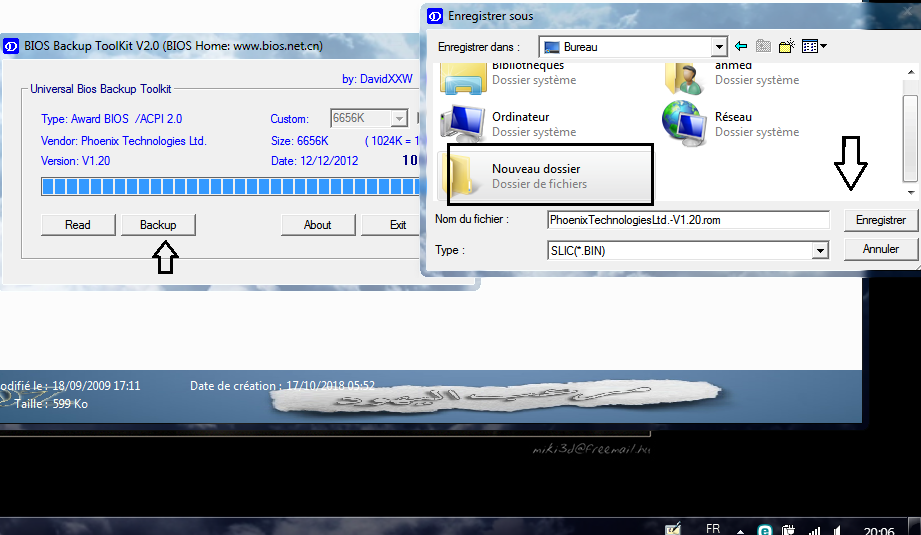Open the Custom size dropdown showing 6656K
The image size is (921, 535).
399,119
